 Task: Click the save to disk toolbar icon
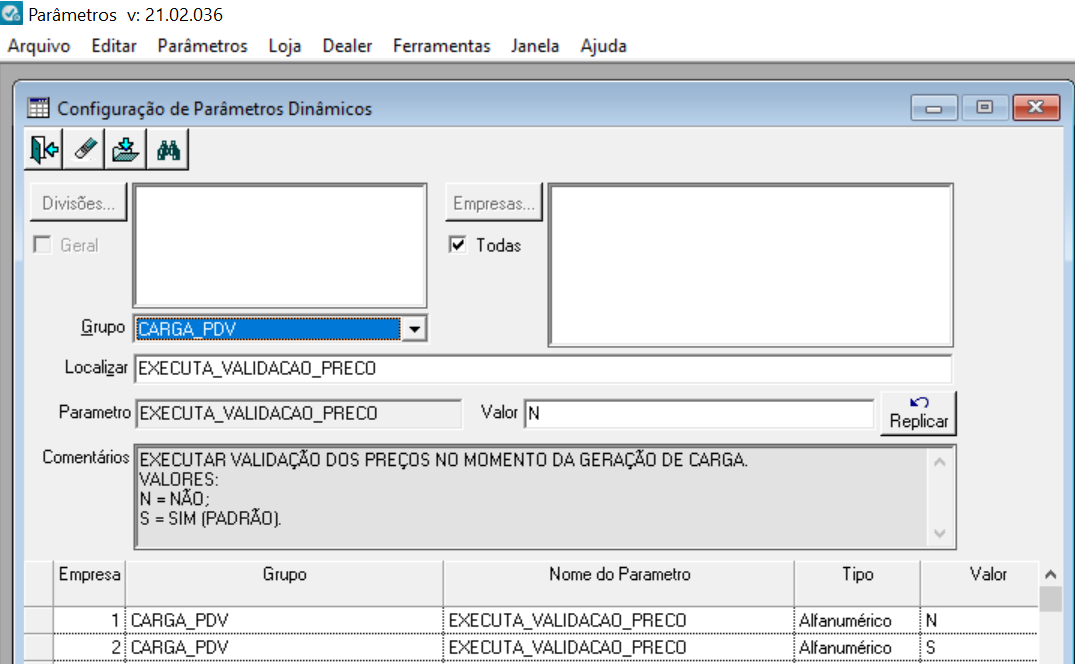[x=125, y=149]
